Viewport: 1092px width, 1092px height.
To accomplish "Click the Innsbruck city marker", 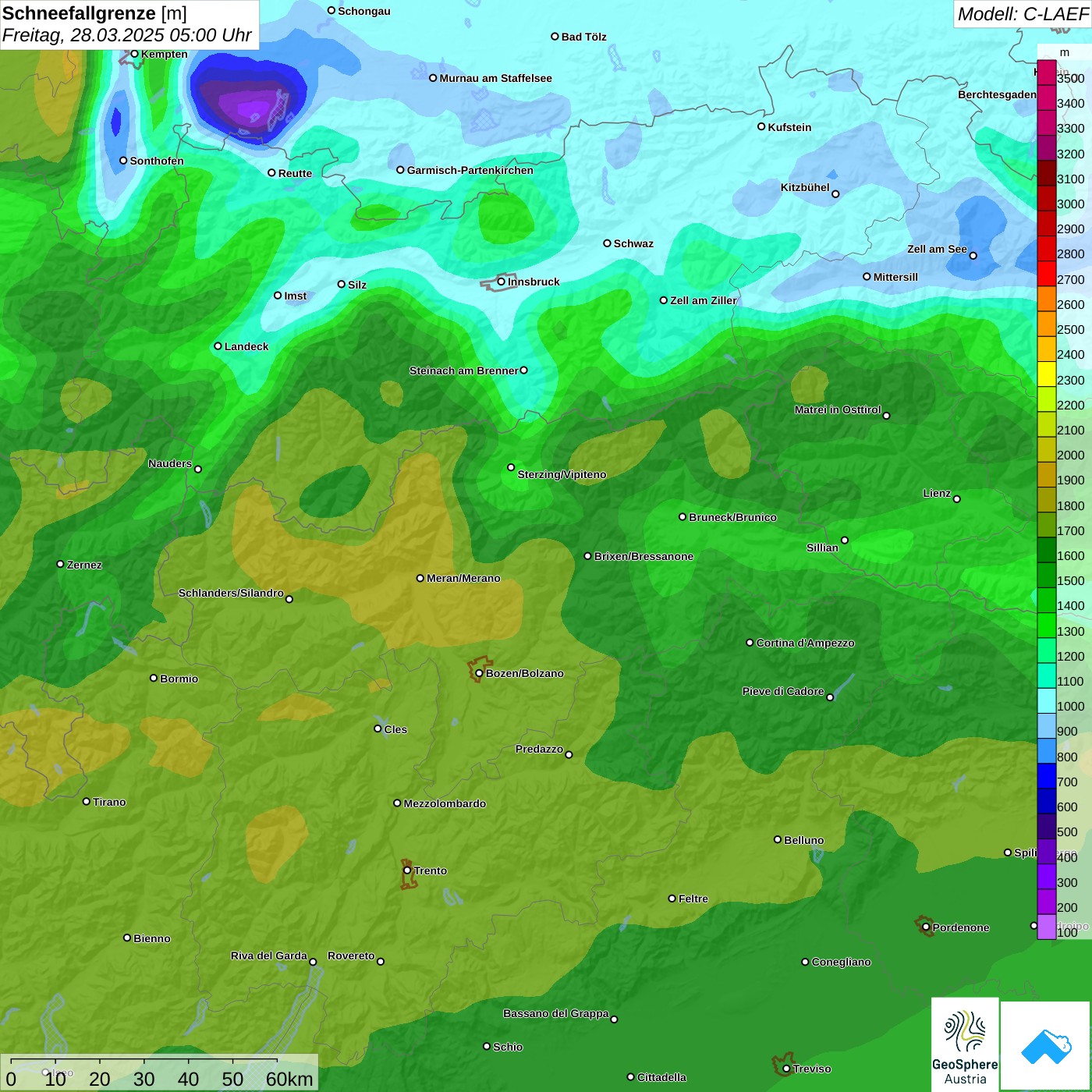I will click(502, 282).
